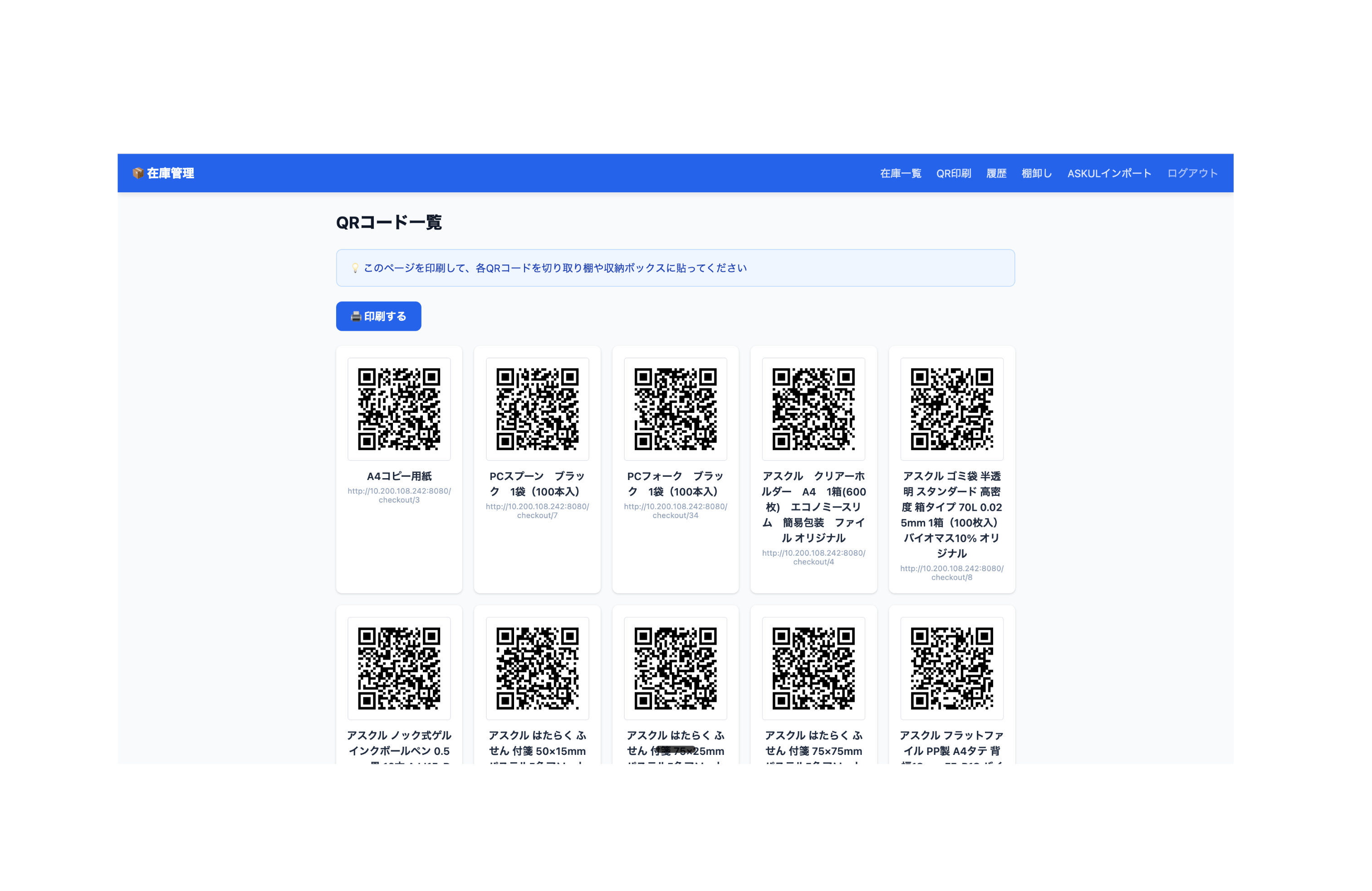The image size is (1372, 891).
Task: Open the 在庫一覧 page
Action: (x=901, y=173)
